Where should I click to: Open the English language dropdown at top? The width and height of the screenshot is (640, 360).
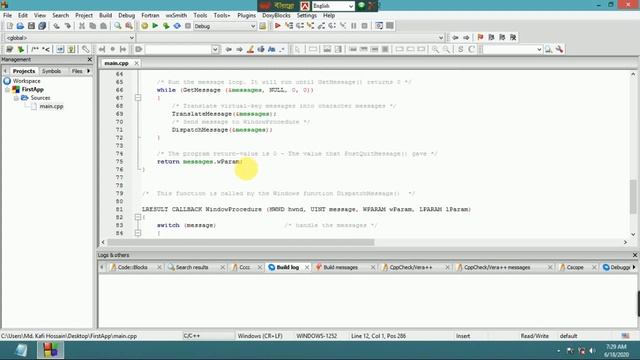coord(351,6)
